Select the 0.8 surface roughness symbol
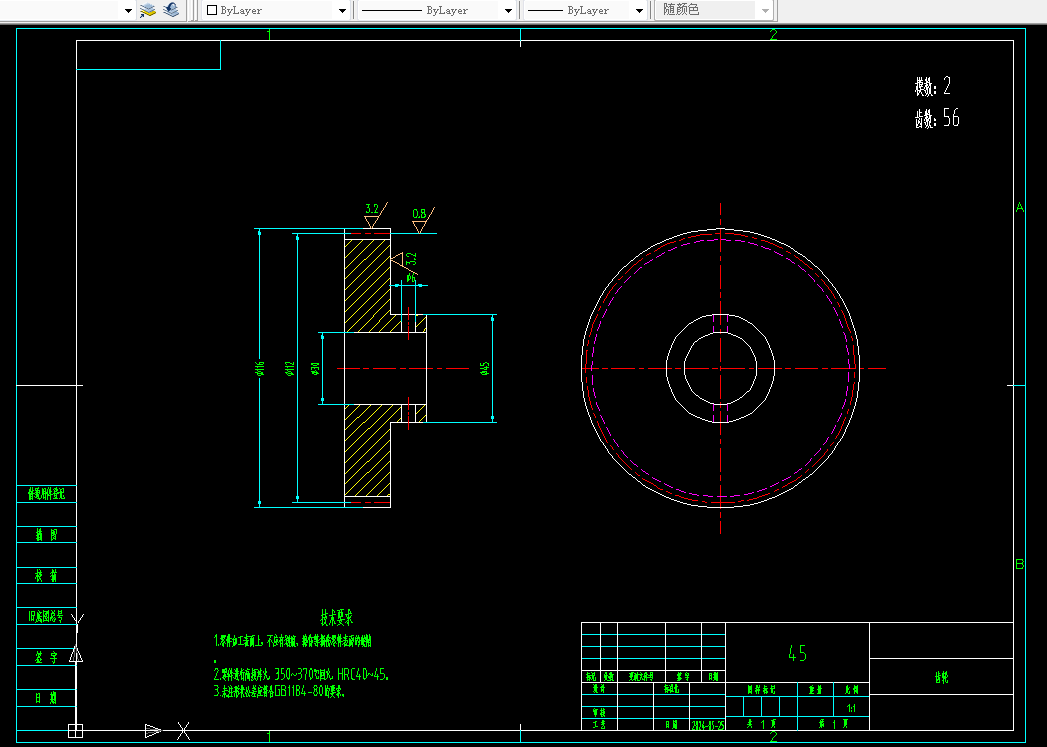Screen dimensions: 1047x747 coord(422,220)
